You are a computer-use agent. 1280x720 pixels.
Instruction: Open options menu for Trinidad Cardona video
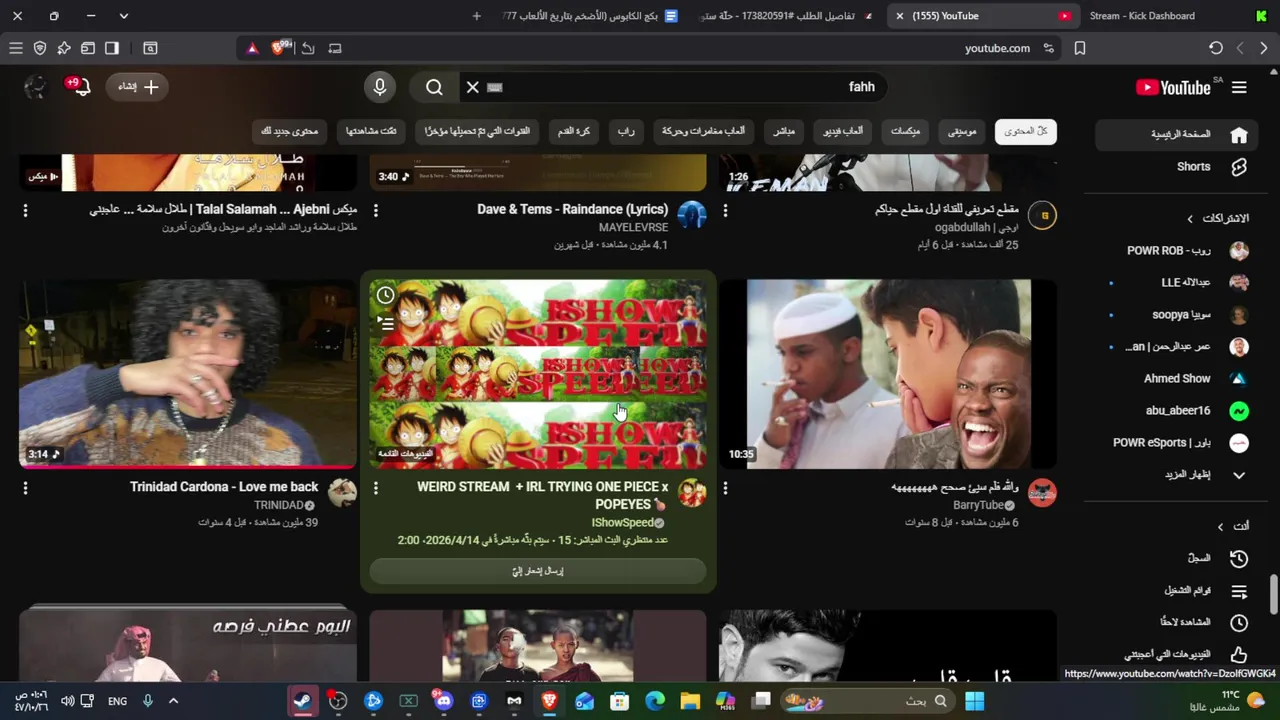25,488
